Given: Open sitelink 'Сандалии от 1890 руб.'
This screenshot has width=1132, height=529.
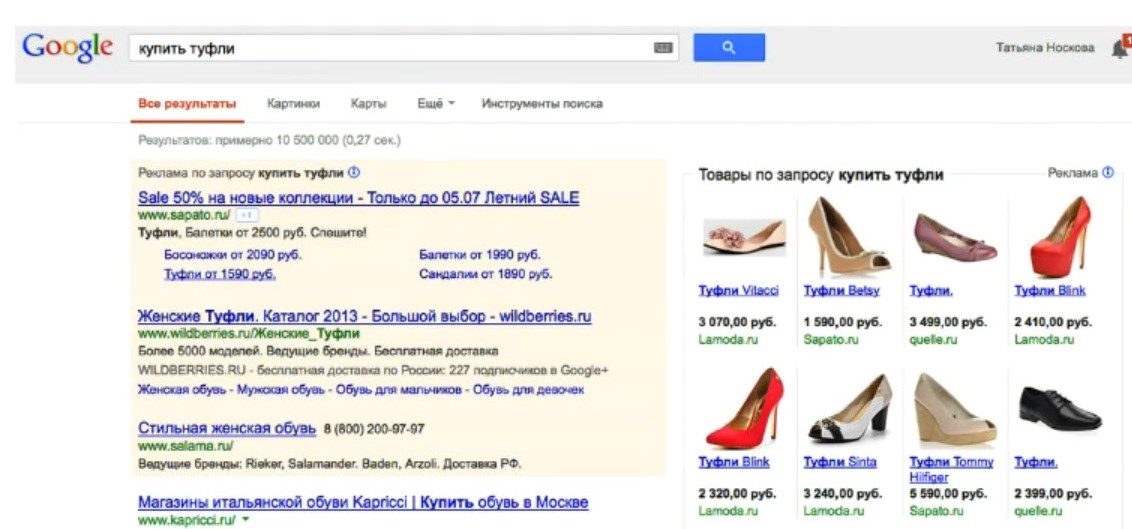Looking at the screenshot, I should point(485,274).
